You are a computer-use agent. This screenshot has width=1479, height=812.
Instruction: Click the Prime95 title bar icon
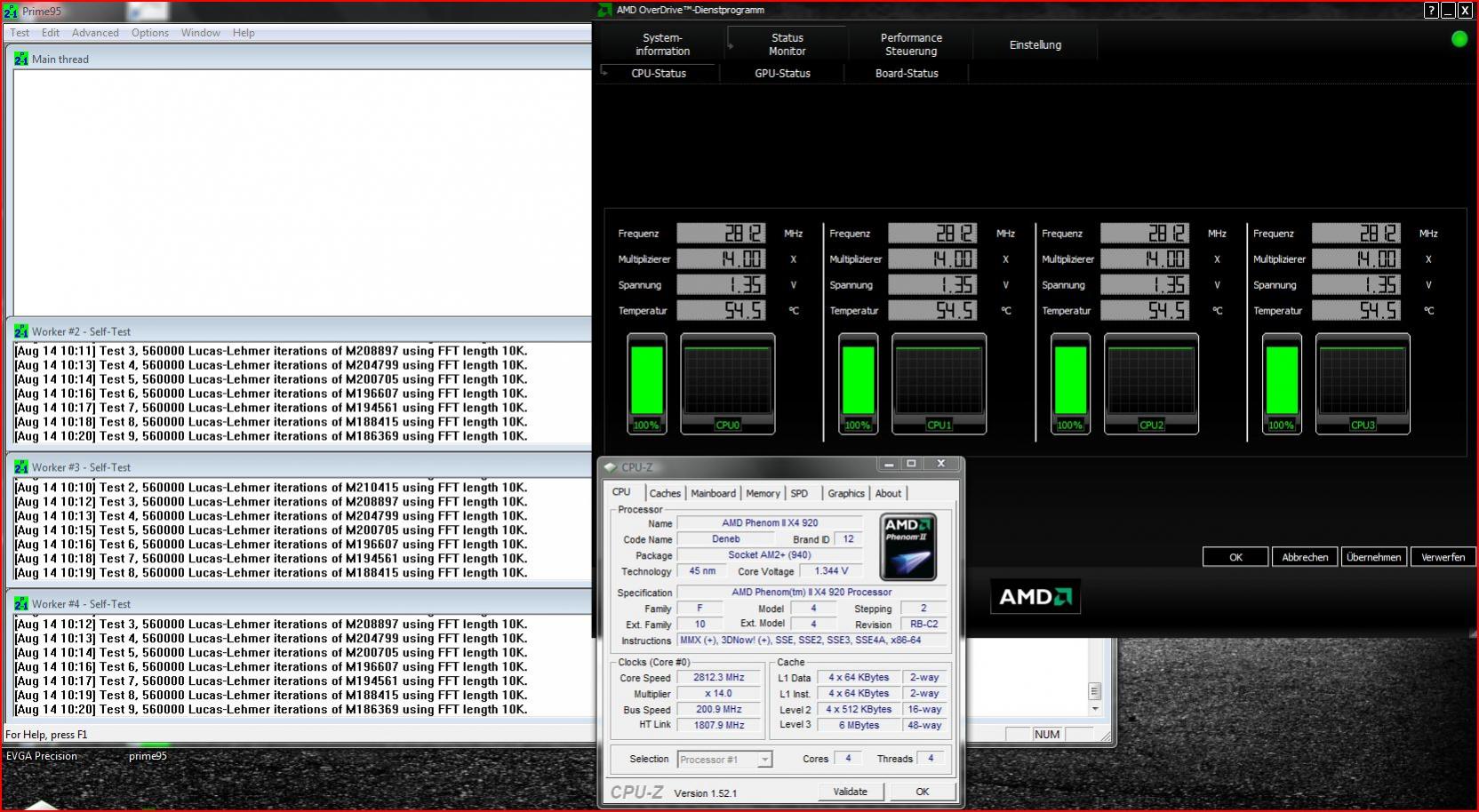tap(11, 12)
